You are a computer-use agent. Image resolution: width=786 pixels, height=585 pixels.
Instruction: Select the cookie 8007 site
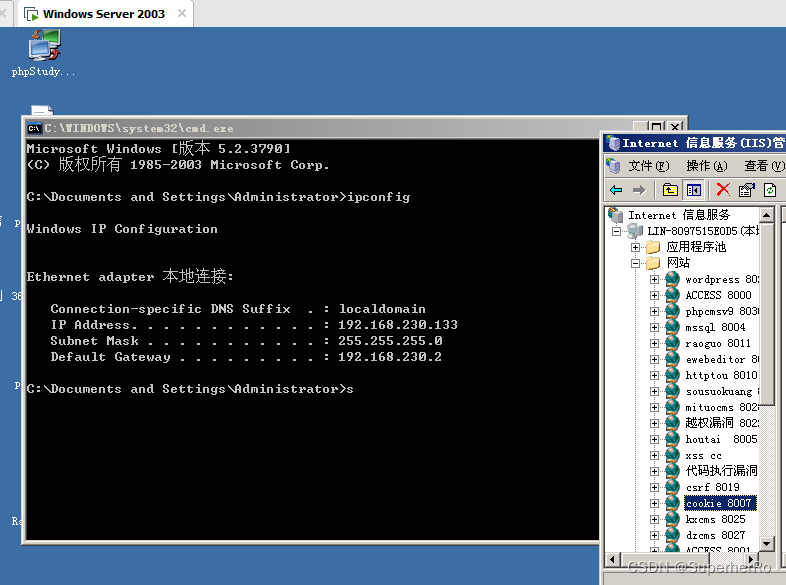tap(719, 503)
